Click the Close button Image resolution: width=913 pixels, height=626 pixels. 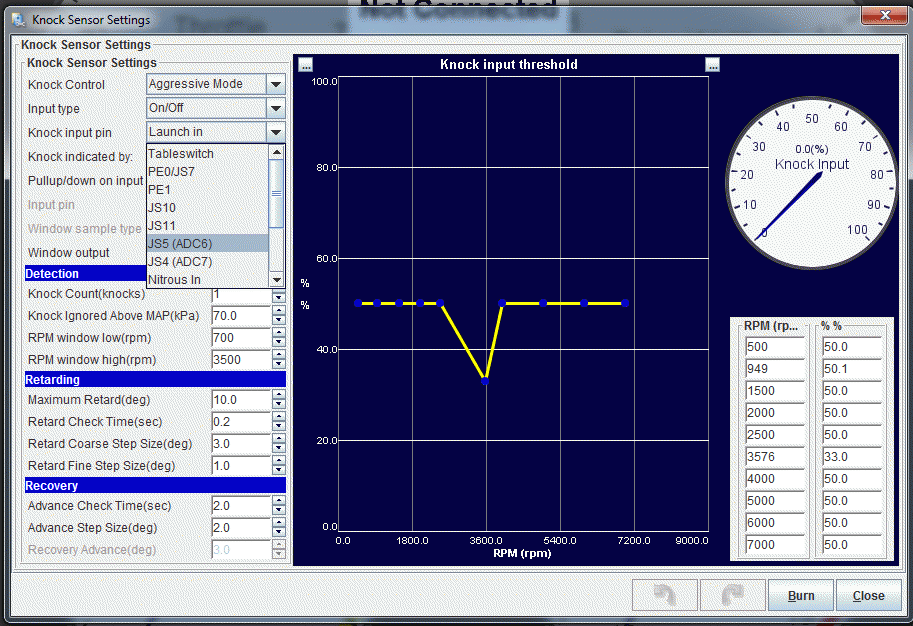tap(868, 595)
